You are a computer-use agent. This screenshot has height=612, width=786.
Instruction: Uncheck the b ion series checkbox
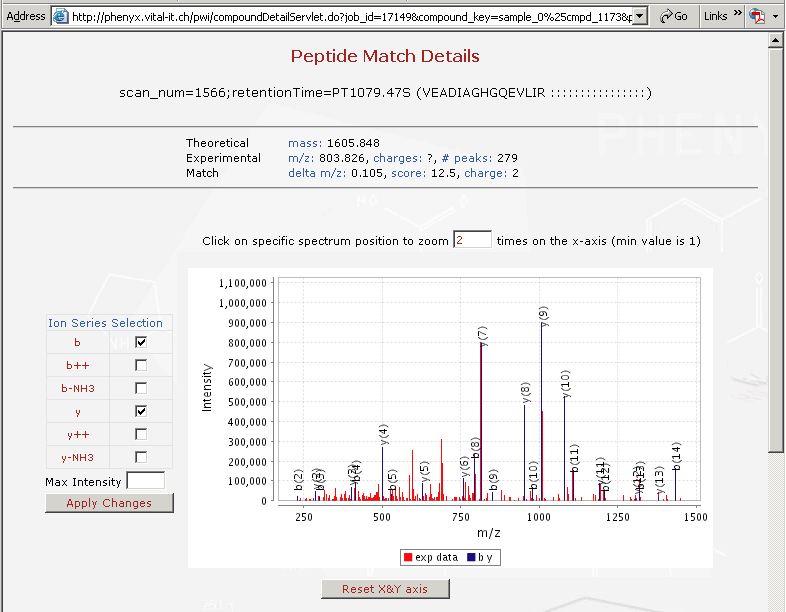141,342
